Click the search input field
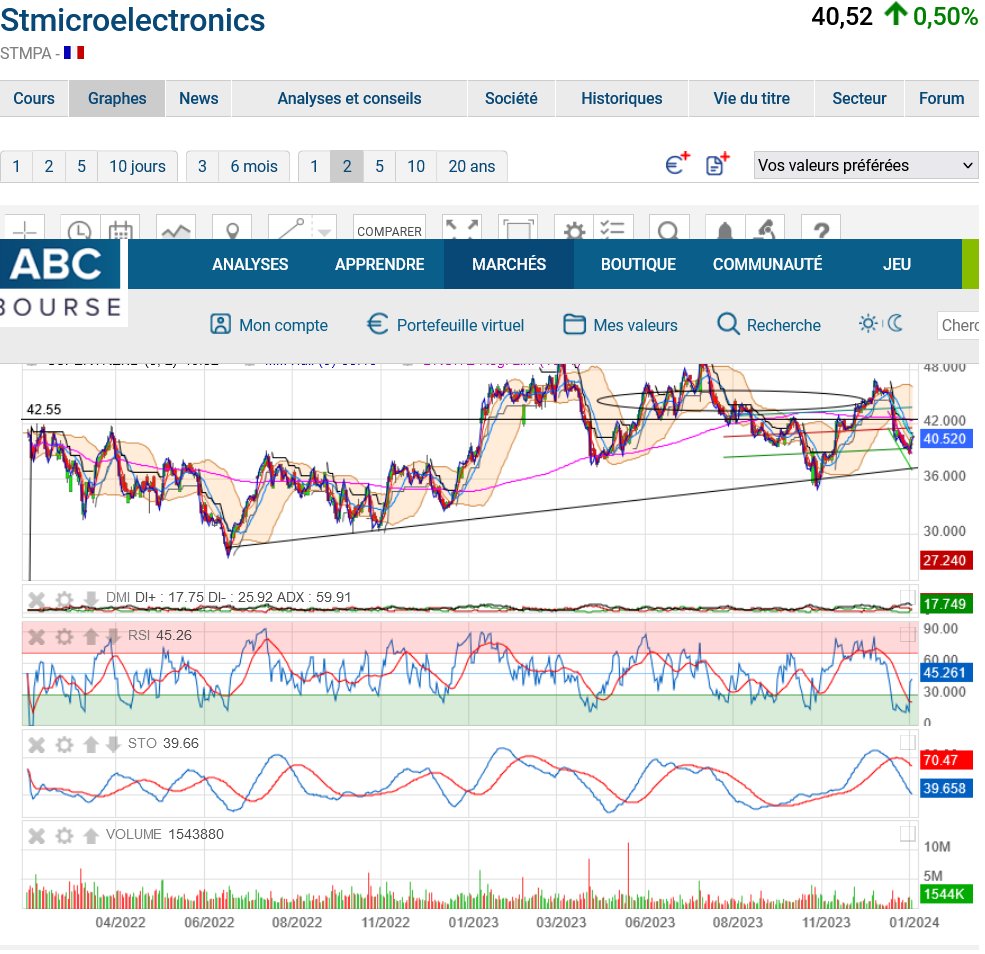Image resolution: width=985 pixels, height=954 pixels. pyautogui.click(x=958, y=325)
